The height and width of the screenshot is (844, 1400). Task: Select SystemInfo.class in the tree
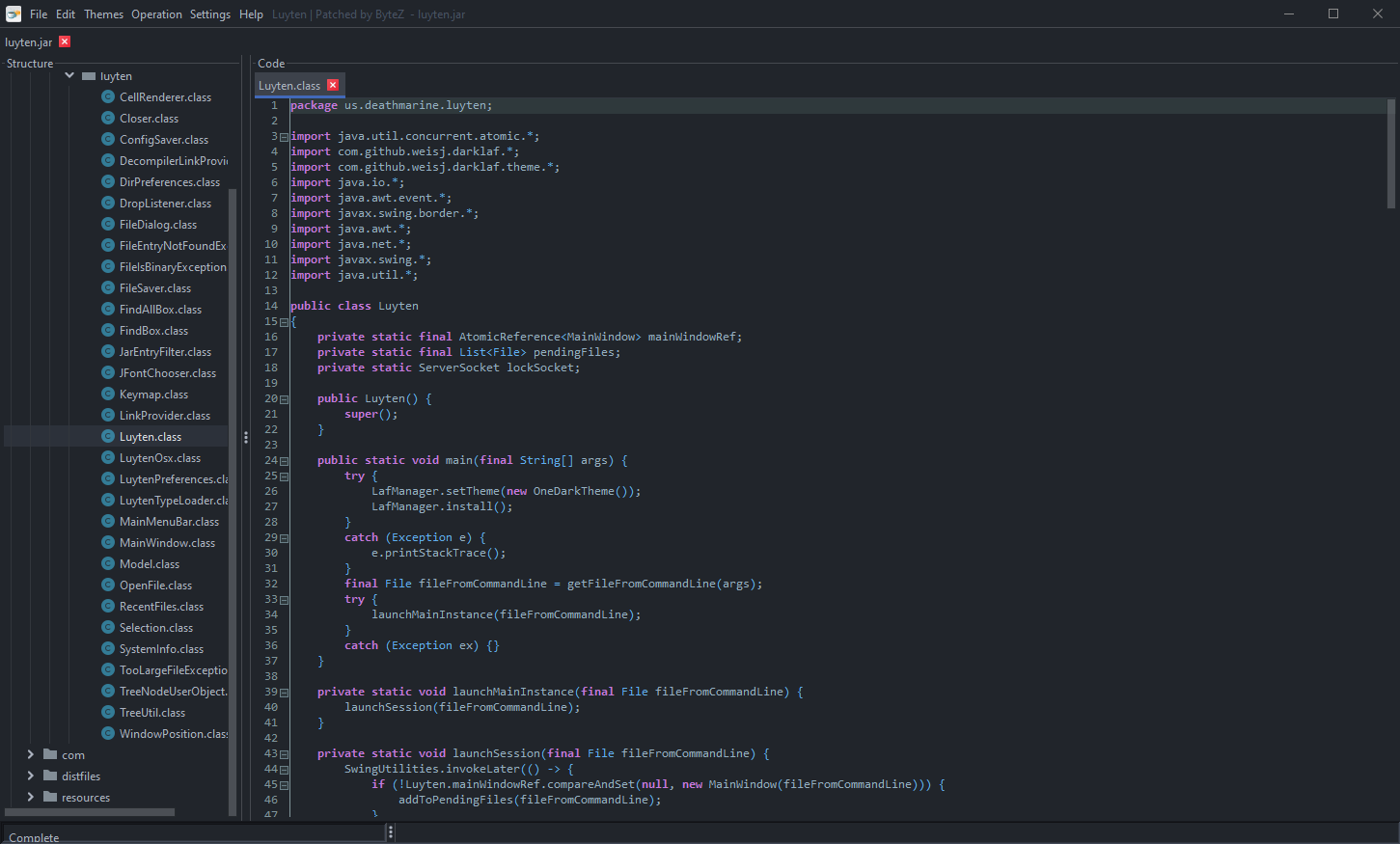(x=161, y=649)
